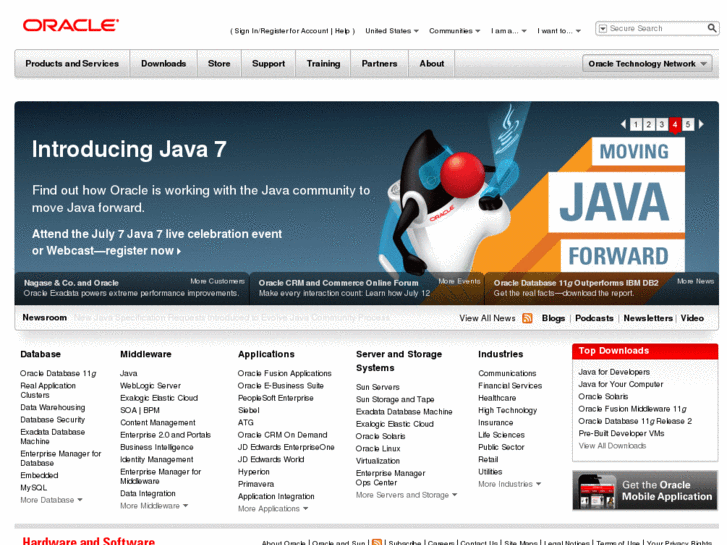Select banner slide 3

click(662, 124)
